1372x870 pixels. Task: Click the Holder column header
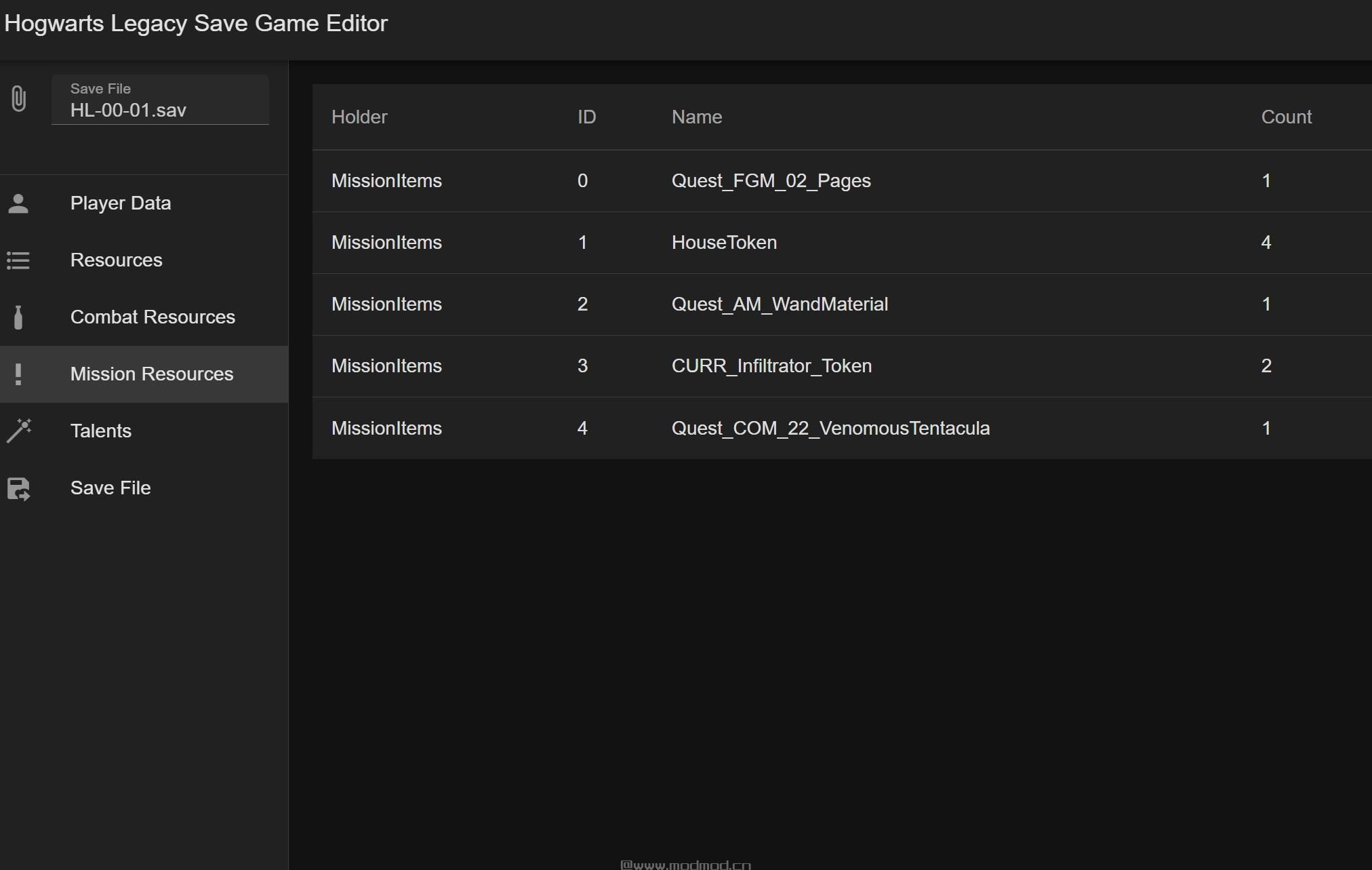(359, 117)
